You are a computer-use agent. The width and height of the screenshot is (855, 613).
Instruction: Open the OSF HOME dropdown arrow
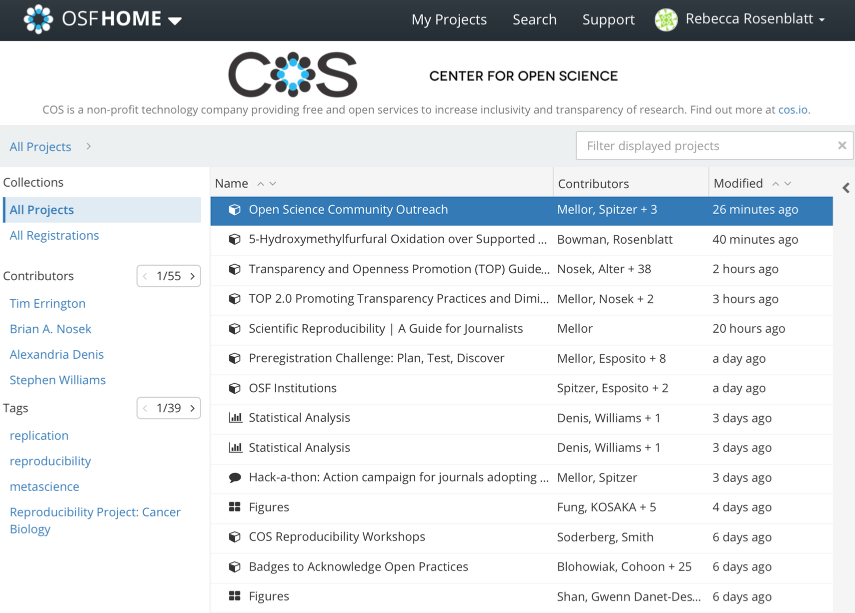174,21
